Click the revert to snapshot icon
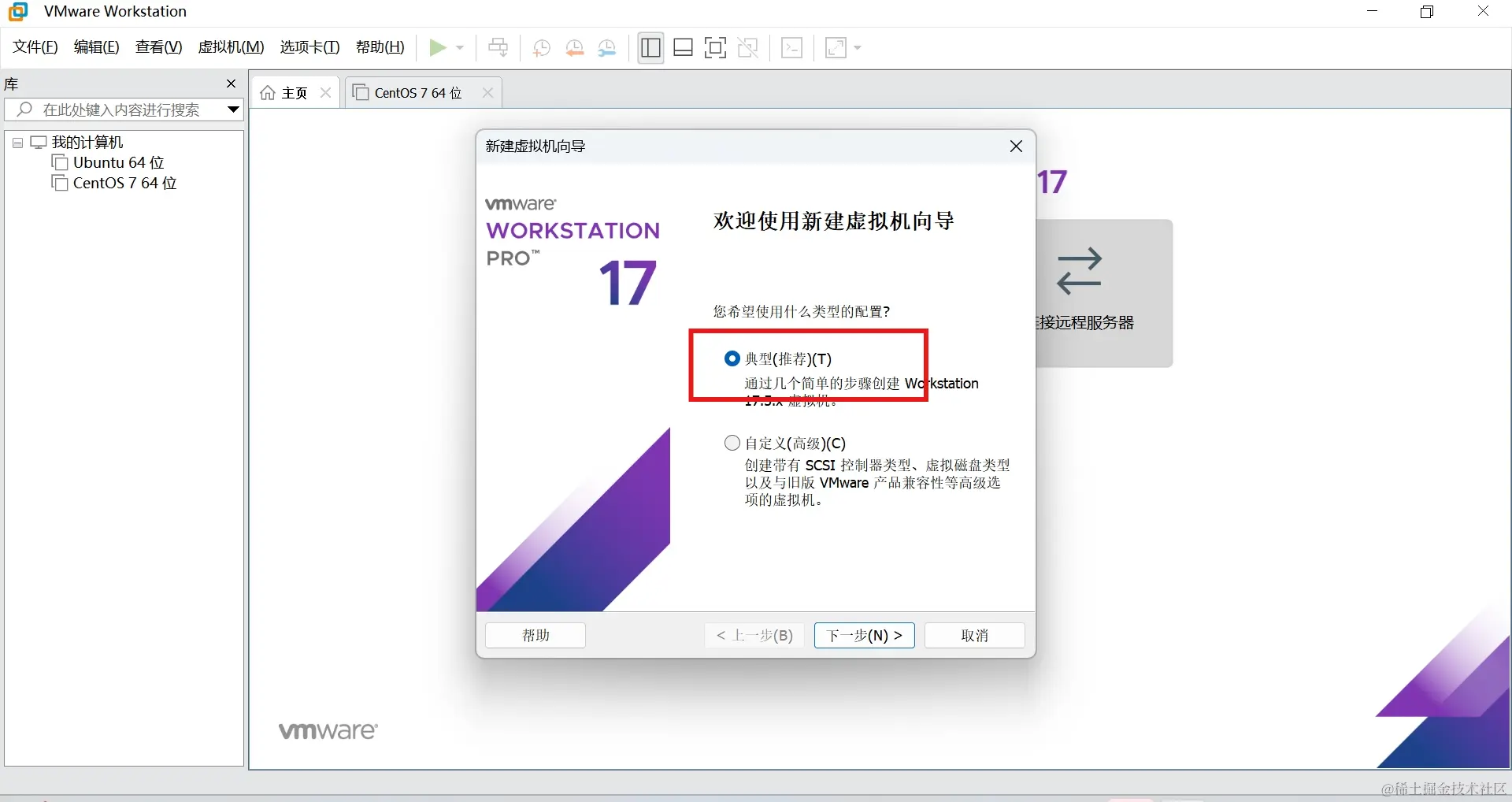1512x802 pixels. pos(574,48)
